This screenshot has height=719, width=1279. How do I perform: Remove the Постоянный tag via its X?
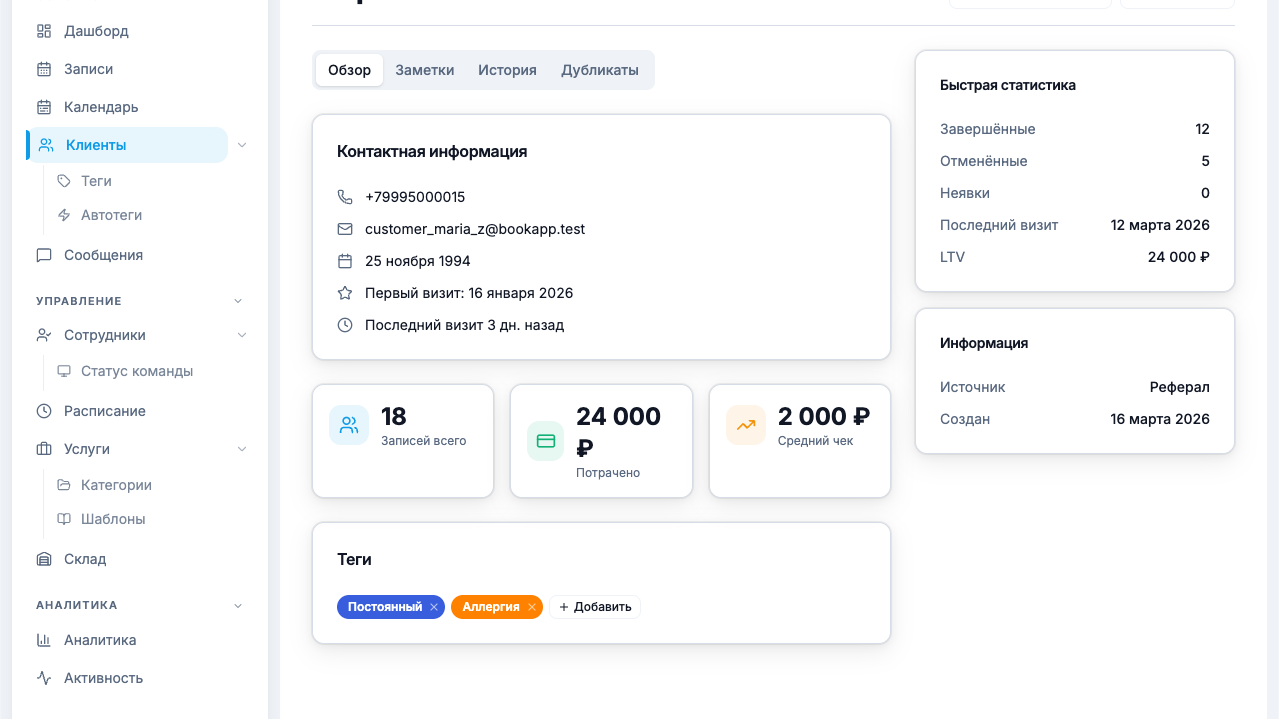click(433, 607)
